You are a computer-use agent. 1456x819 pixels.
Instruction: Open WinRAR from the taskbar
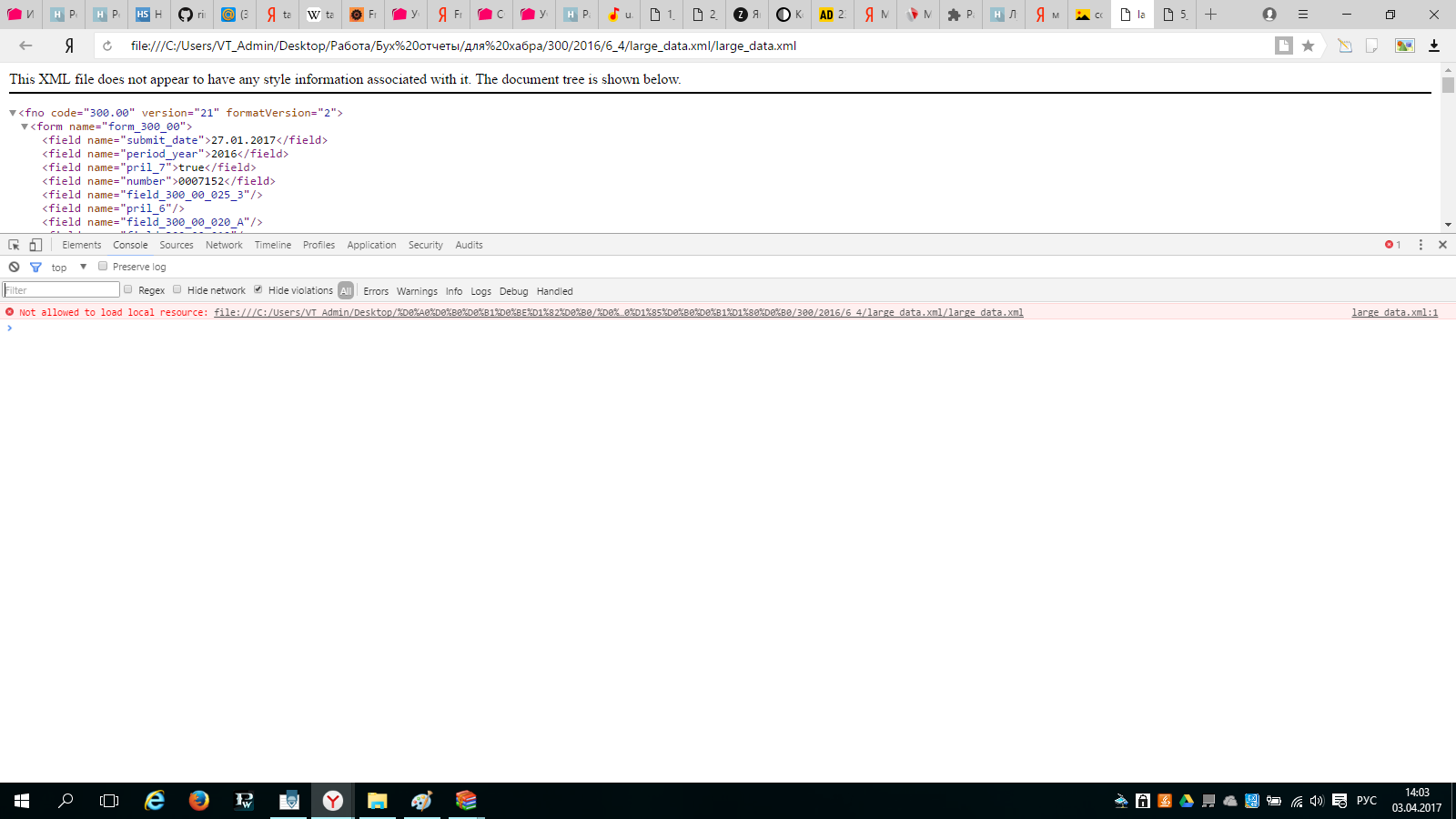tap(467, 801)
